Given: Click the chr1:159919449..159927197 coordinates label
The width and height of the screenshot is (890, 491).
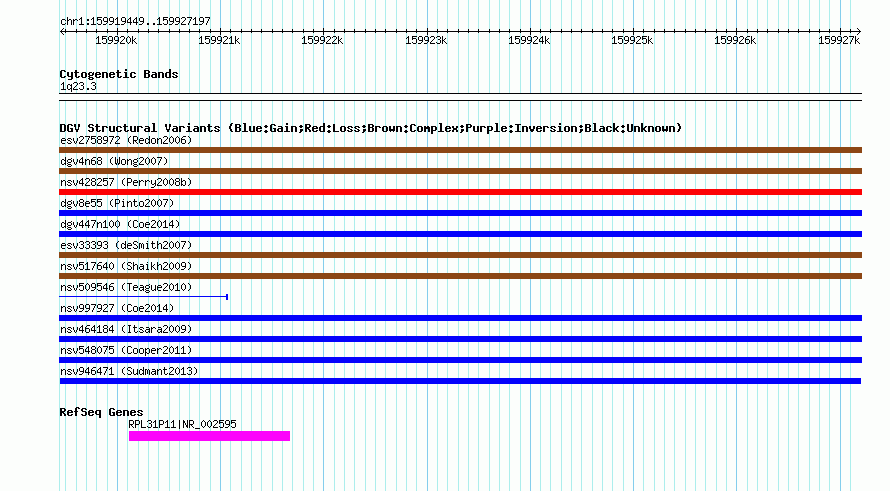Looking at the screenshot, I should (x=135, y=21).
